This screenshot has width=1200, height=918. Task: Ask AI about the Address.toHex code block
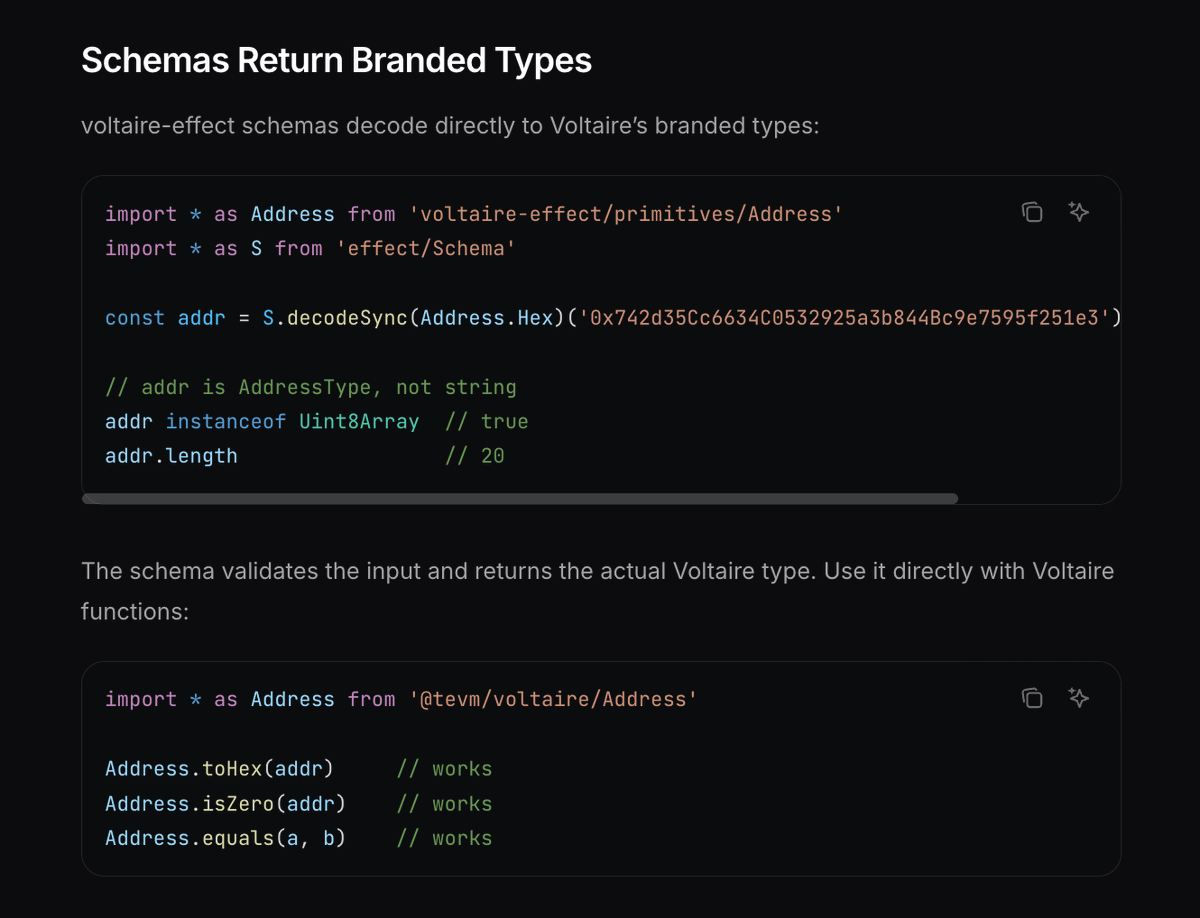[1078, 698]
